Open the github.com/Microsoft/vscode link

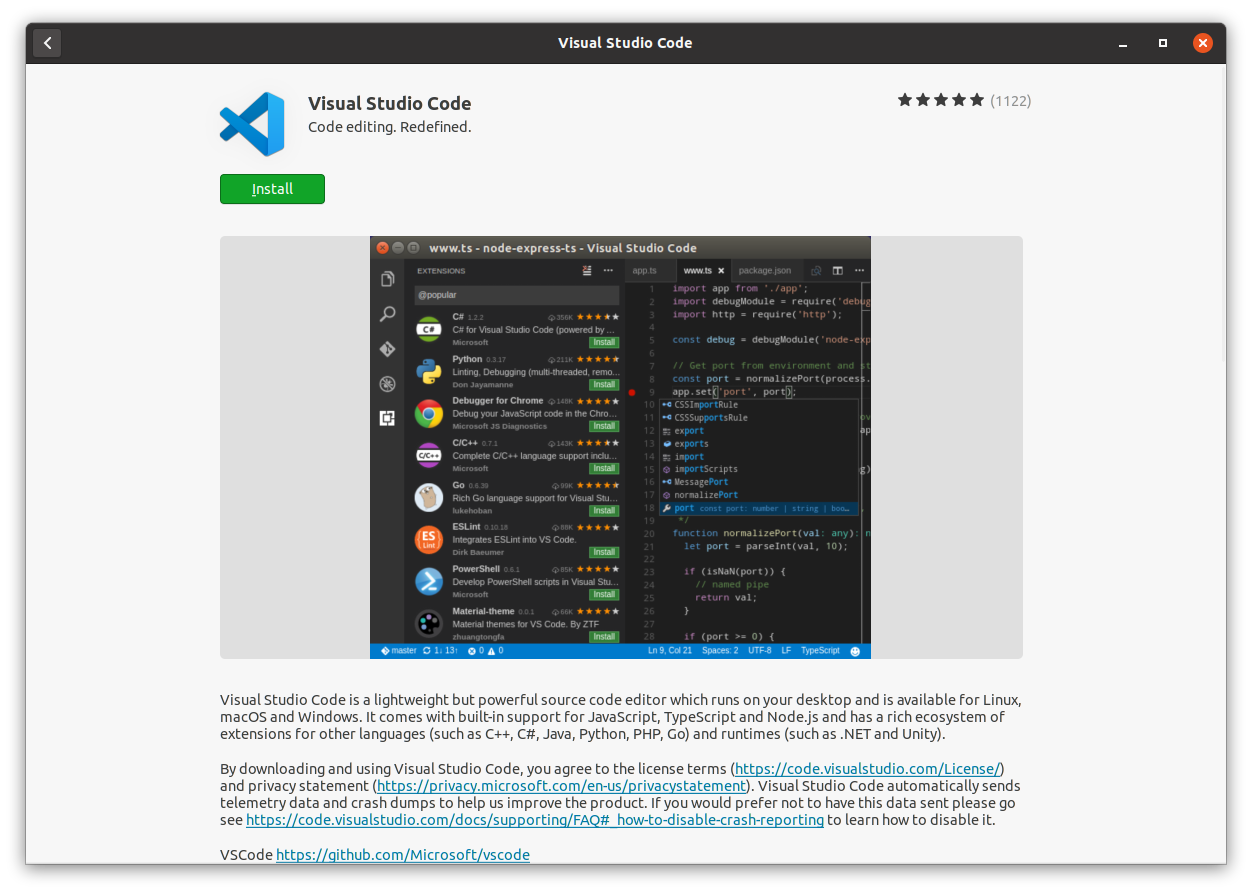click(x=403, y=855)
